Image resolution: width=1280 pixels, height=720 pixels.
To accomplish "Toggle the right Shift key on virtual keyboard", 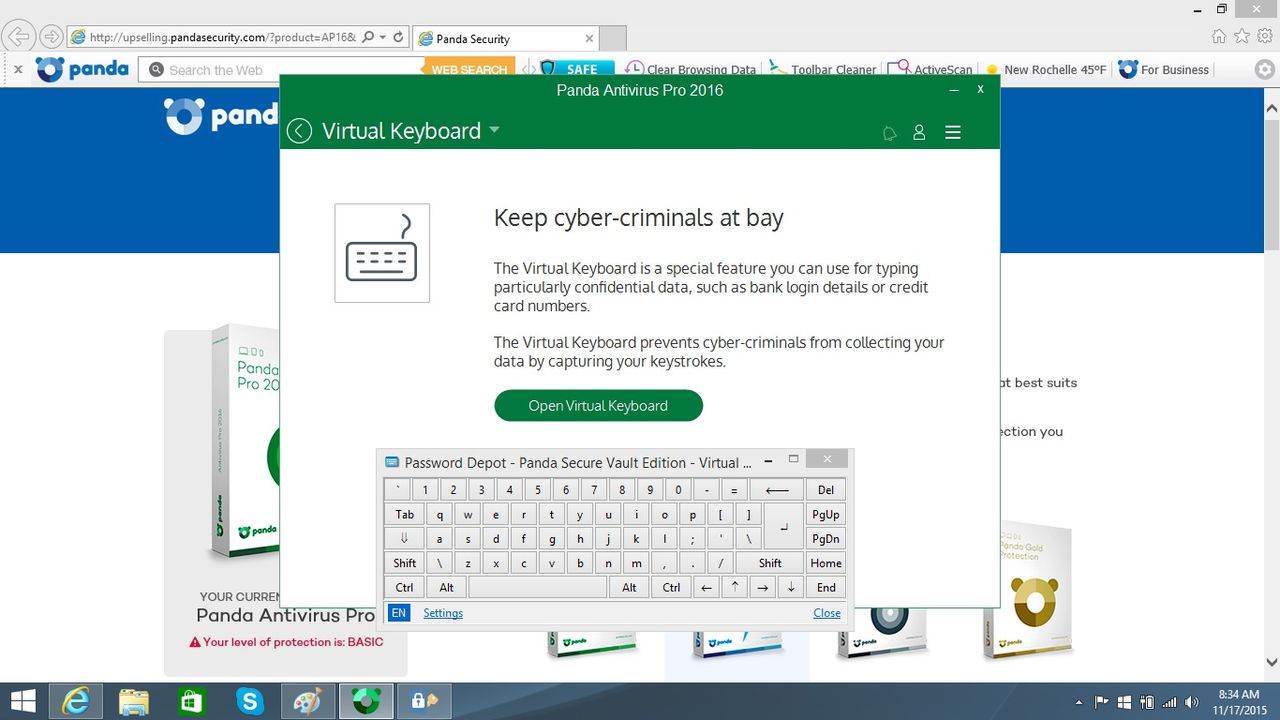I will 770,563.
